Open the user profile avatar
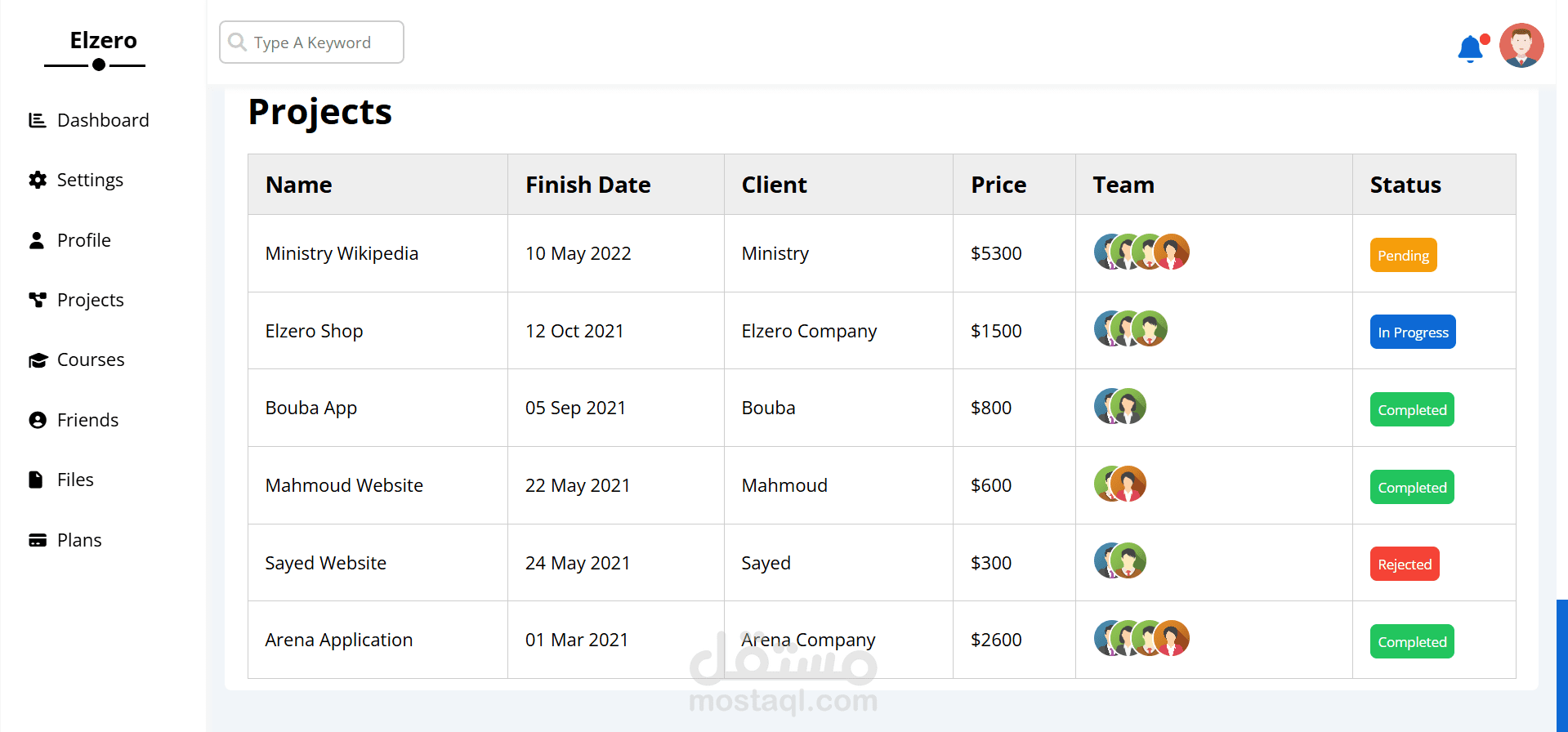Image resolution: width=1568 pixels, height=732 pixels. 1521,46
